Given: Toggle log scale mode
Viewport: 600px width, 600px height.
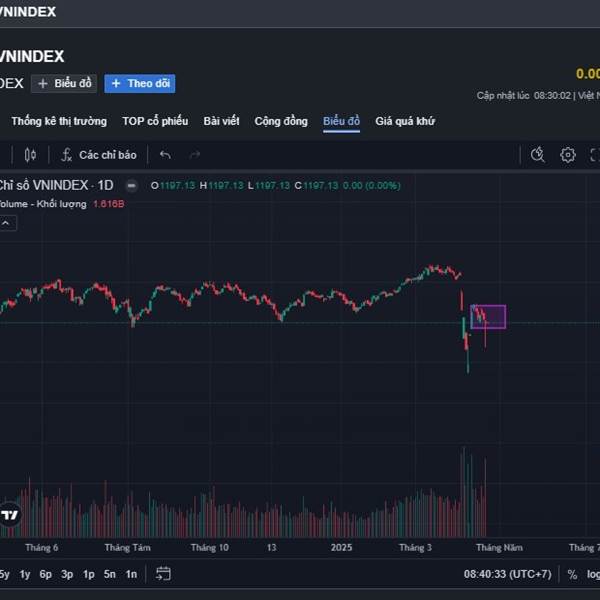Looking at the screenshot, I should [x=593, y=574].
